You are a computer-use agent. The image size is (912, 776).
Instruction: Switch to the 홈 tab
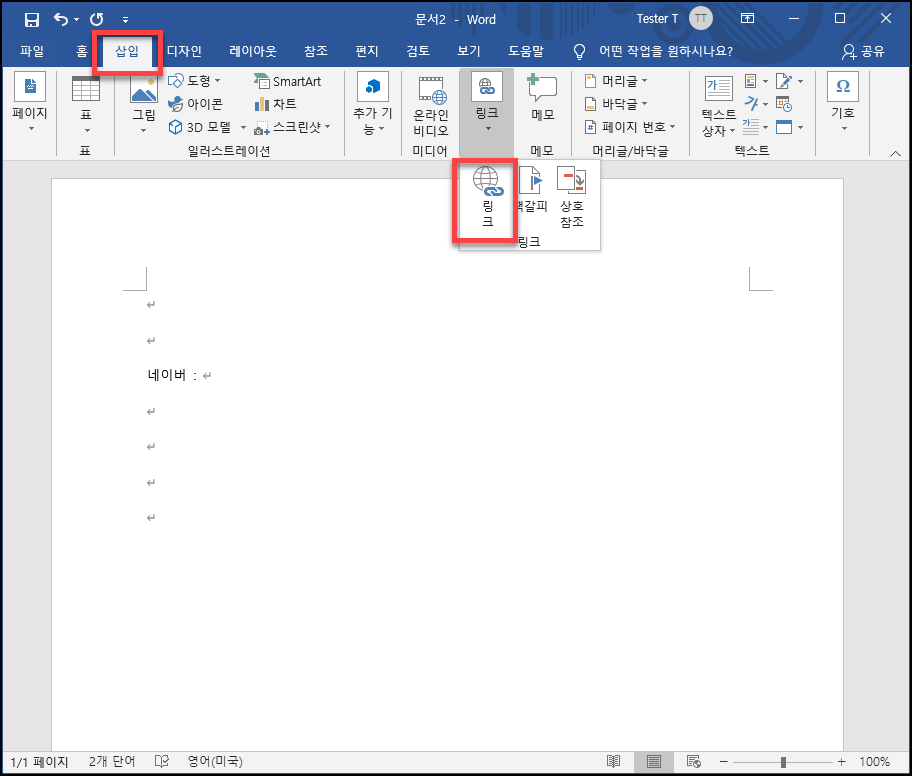tap(81, 51)
